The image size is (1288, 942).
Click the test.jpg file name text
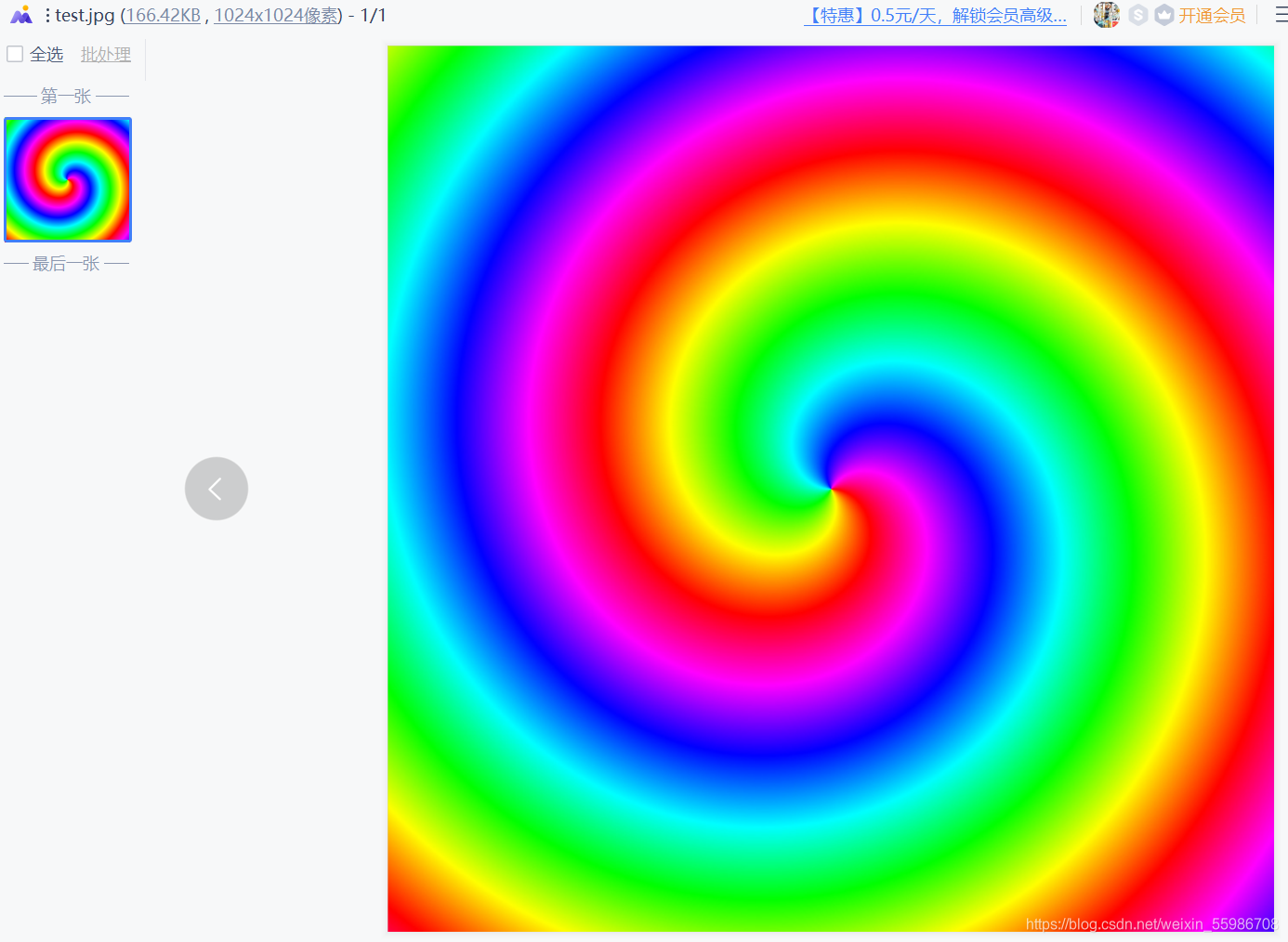click(x=85, y=15)
